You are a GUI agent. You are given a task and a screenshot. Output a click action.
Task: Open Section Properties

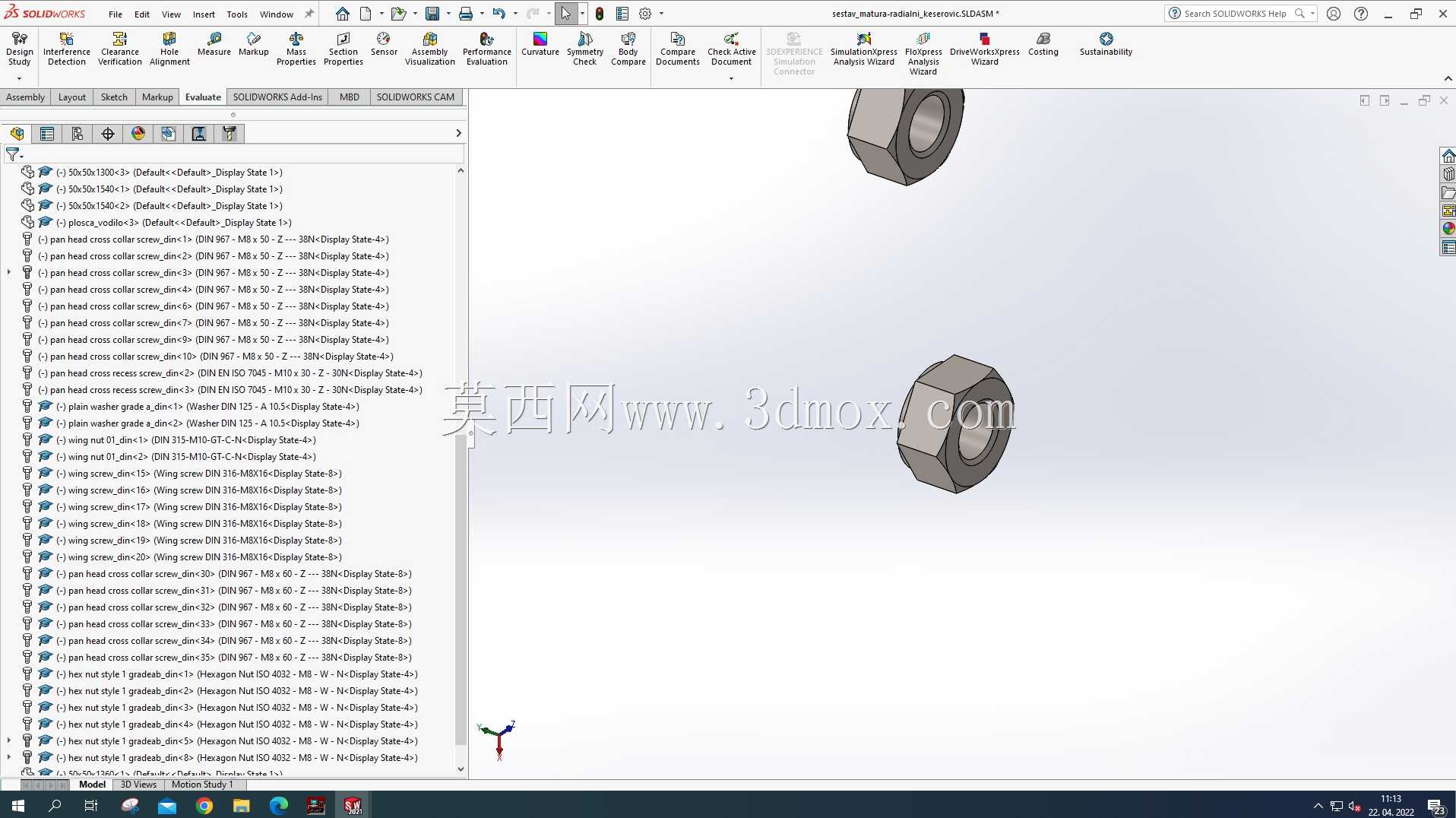343,49
